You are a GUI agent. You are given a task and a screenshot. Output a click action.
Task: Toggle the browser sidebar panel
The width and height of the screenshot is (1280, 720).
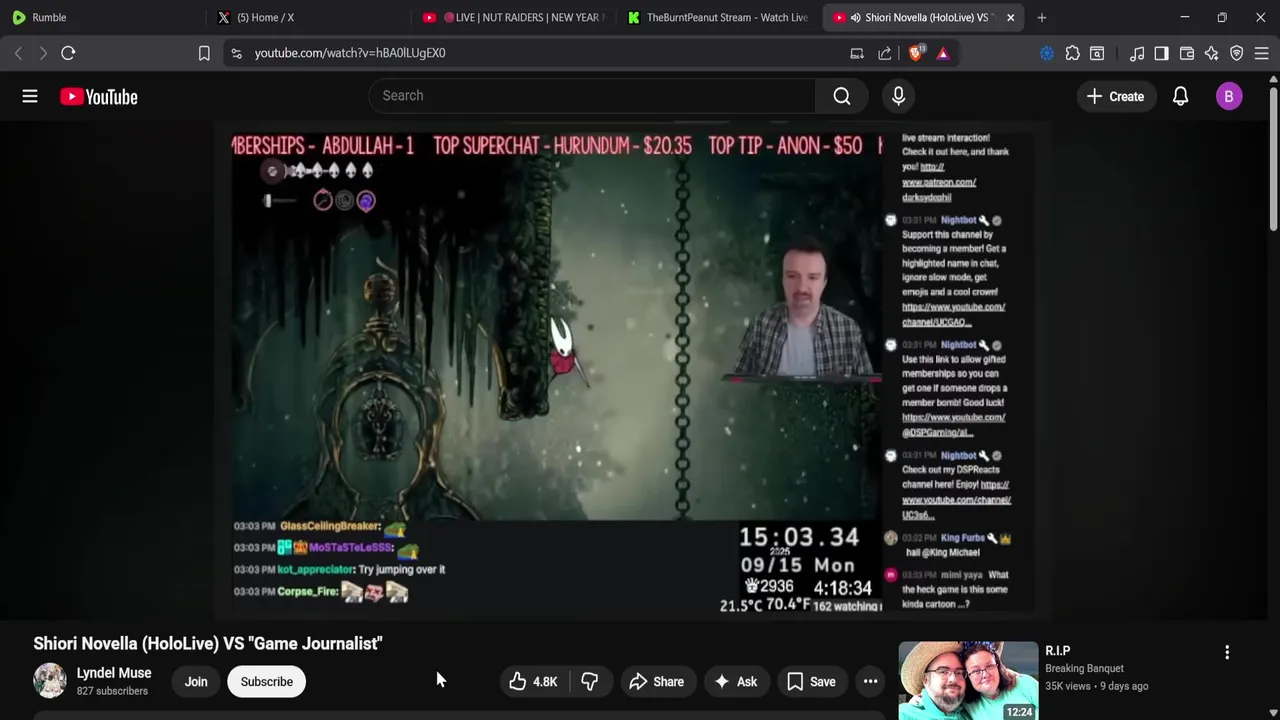(x=1161, y=53)
